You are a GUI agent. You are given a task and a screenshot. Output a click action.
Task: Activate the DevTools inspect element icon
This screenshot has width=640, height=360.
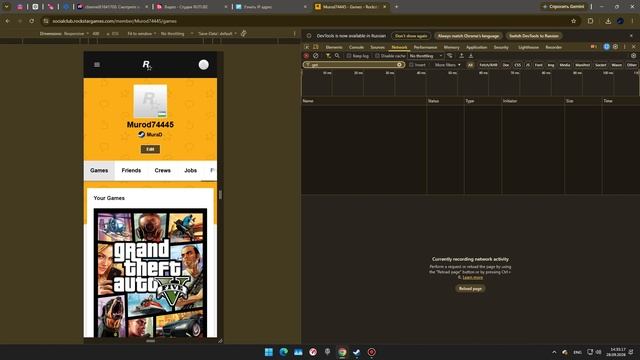click(x=307, y=47)
